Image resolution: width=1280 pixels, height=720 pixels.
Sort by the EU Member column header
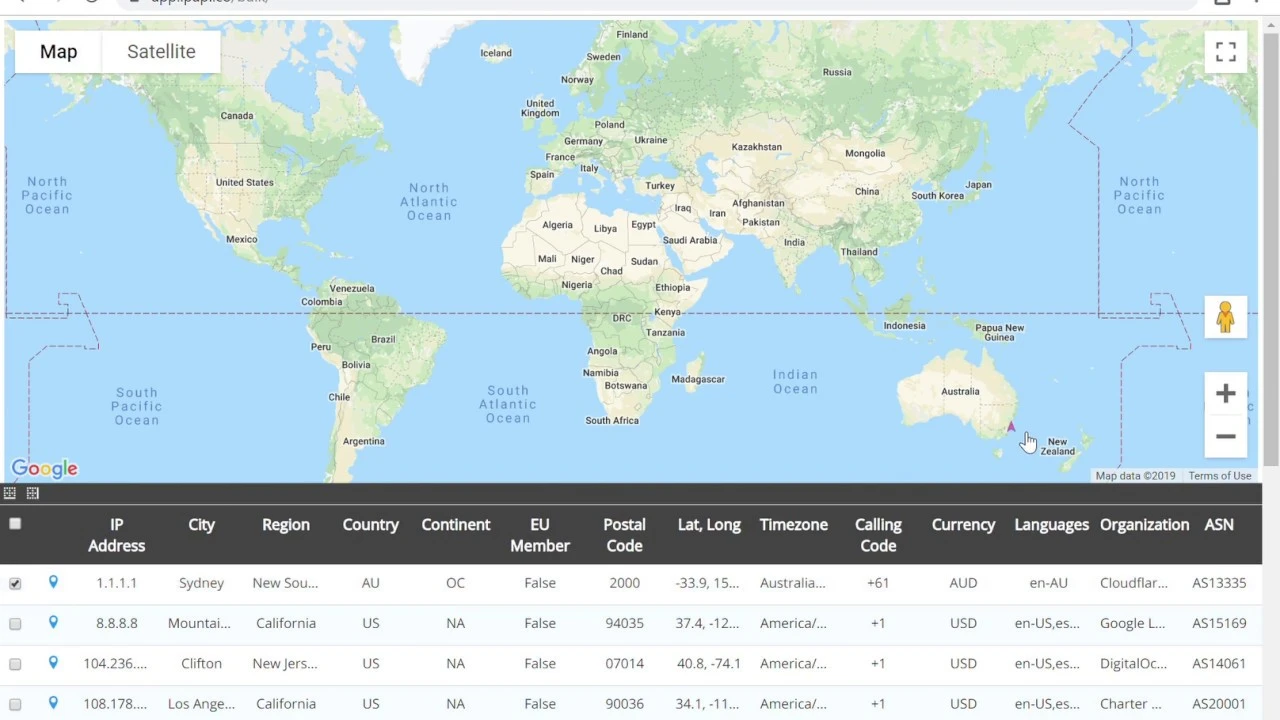[x=540, y=535]
